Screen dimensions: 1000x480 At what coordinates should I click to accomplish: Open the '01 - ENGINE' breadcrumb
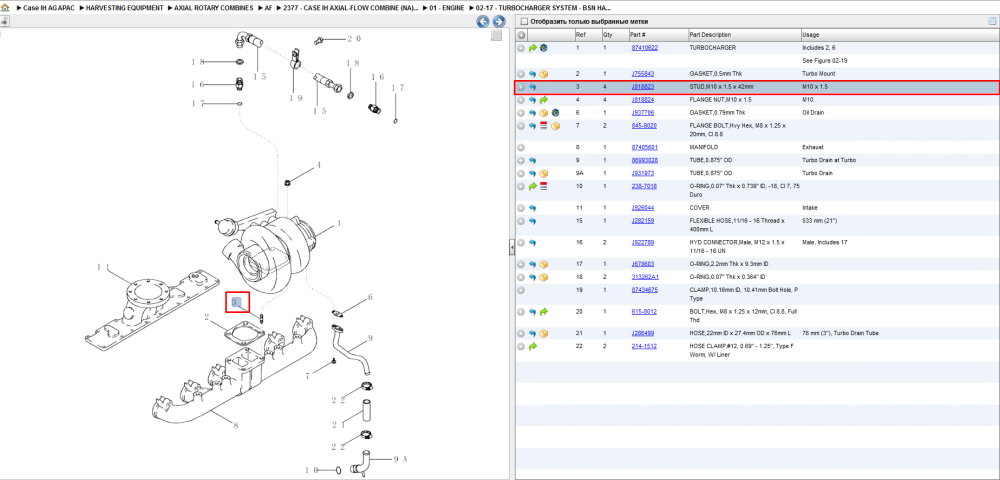coord(448,8)
